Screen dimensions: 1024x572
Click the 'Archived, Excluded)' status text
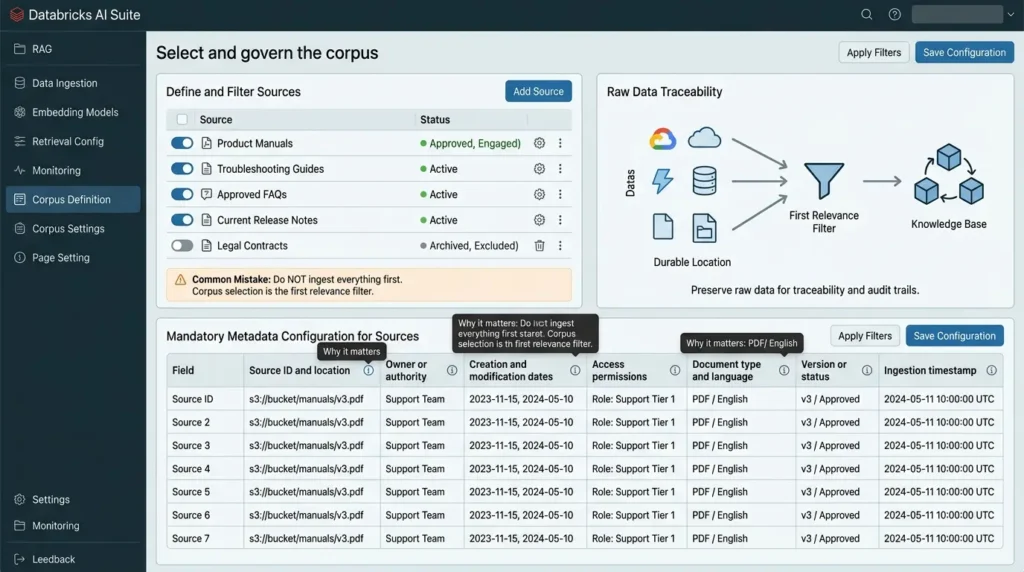474,246
